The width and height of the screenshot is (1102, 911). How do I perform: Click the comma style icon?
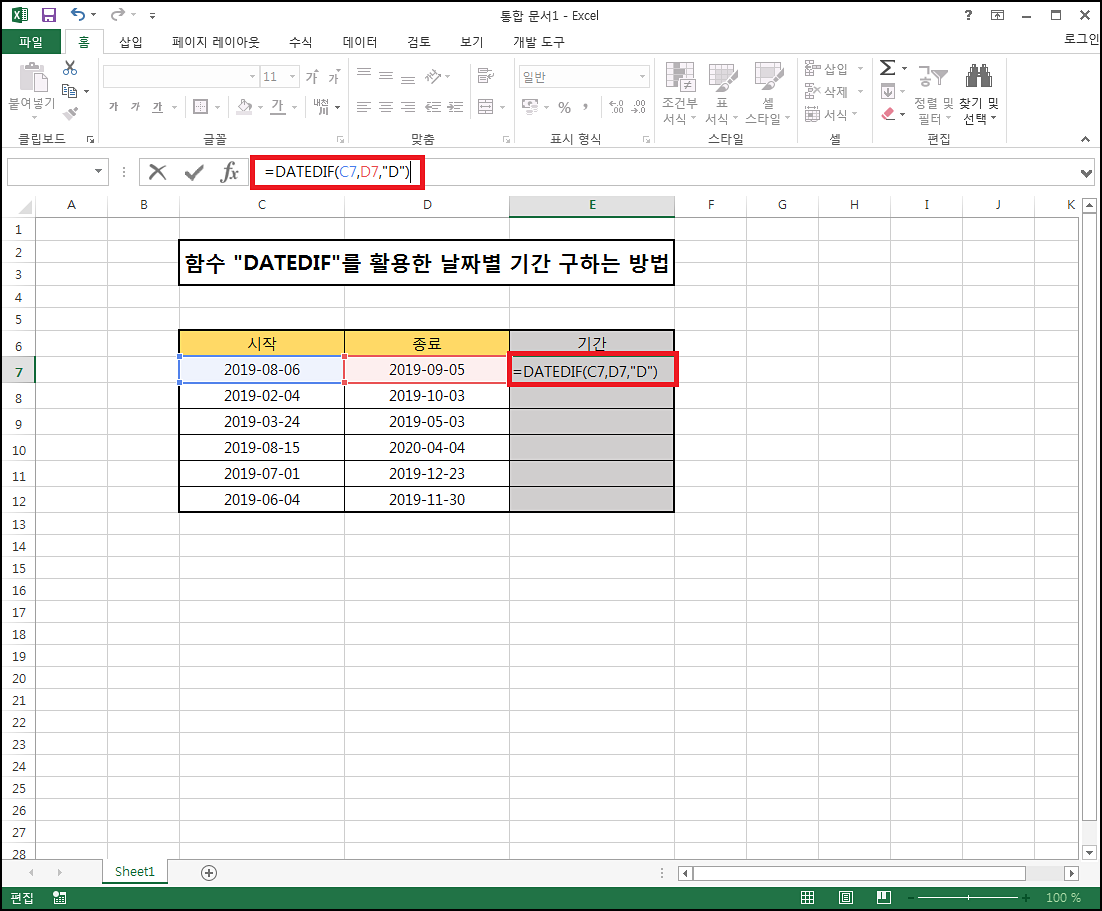click(x=585, y=107)
